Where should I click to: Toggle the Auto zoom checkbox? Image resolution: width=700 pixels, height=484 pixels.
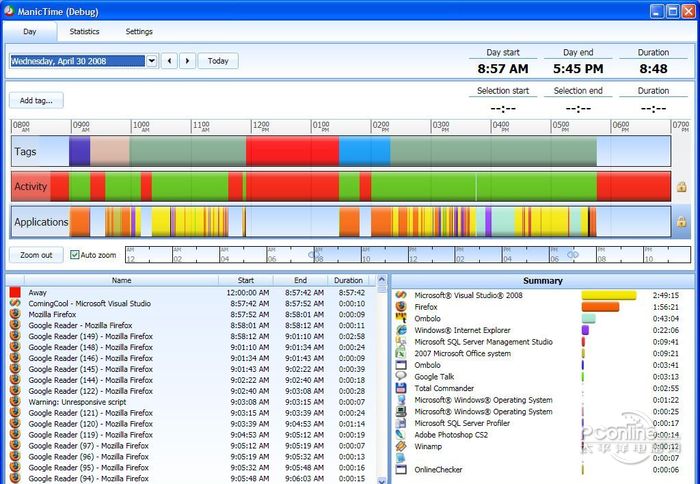pos(75,255)
